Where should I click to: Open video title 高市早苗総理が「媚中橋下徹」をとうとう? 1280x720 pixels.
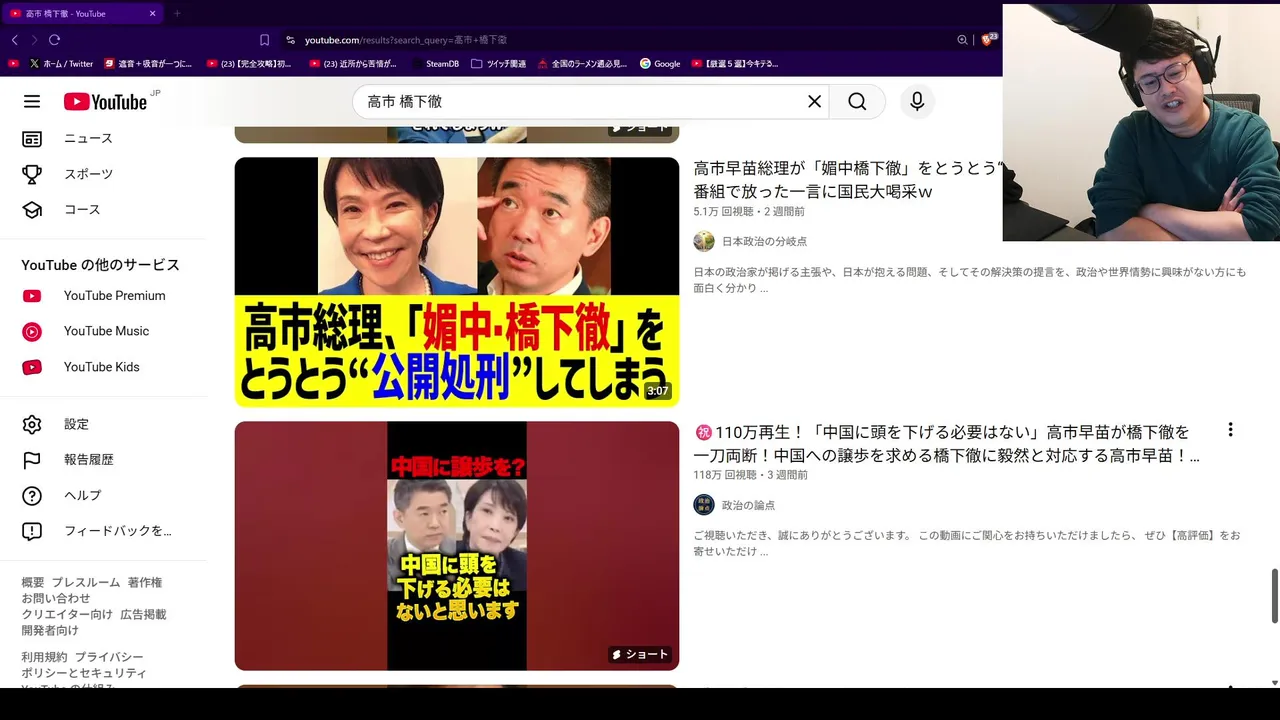848,180
